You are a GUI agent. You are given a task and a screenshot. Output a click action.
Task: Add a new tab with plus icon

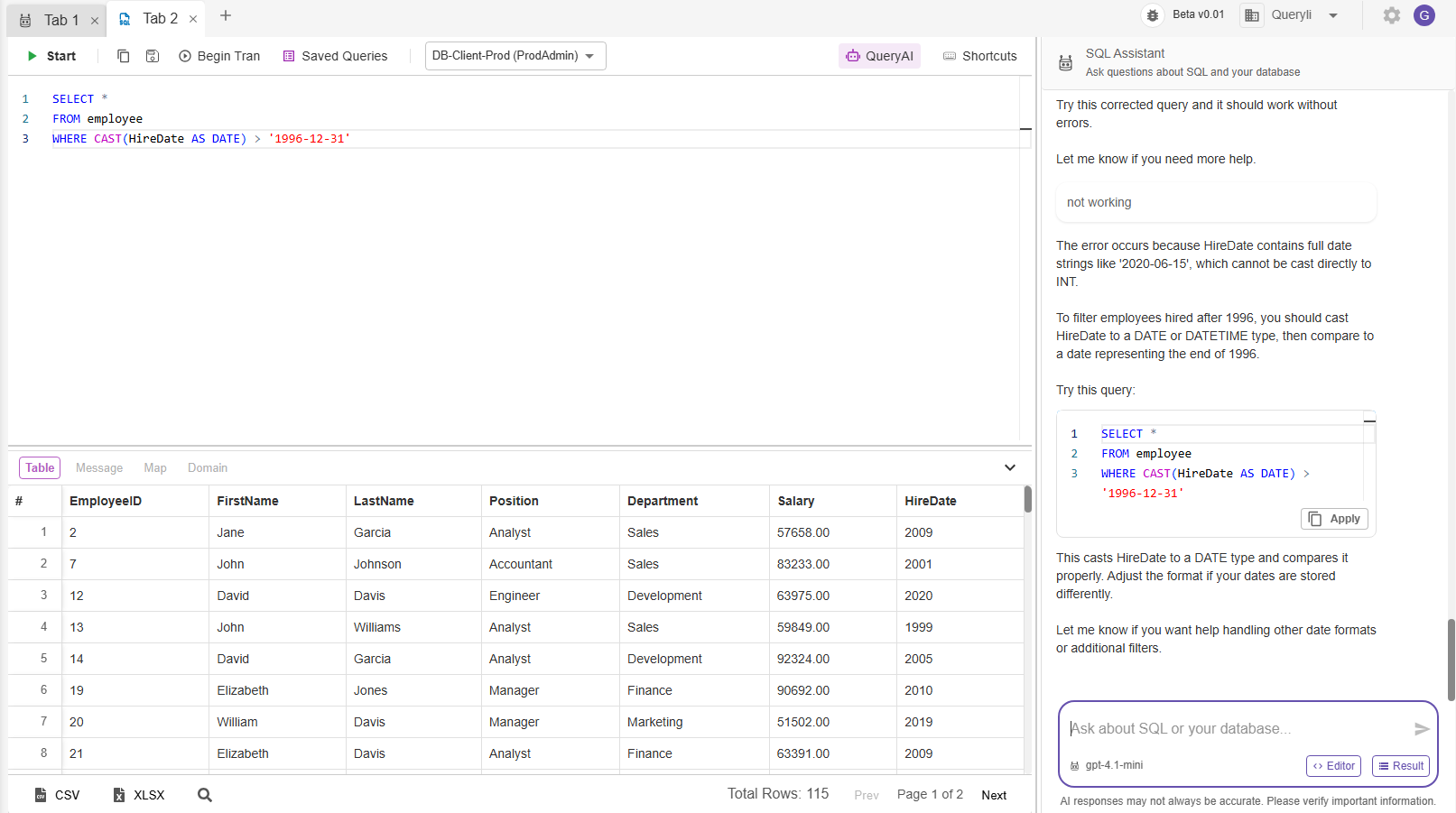[x=226, y=16]
